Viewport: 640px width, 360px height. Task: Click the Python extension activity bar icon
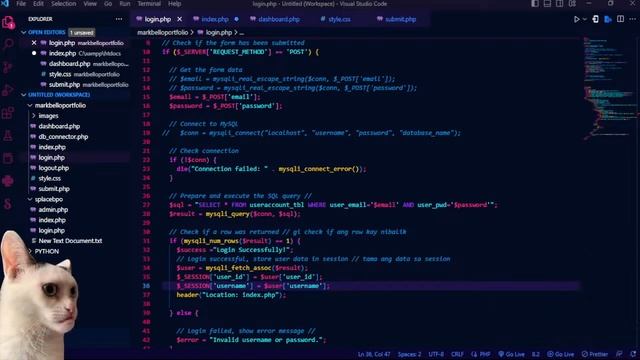tap(8, 181)
